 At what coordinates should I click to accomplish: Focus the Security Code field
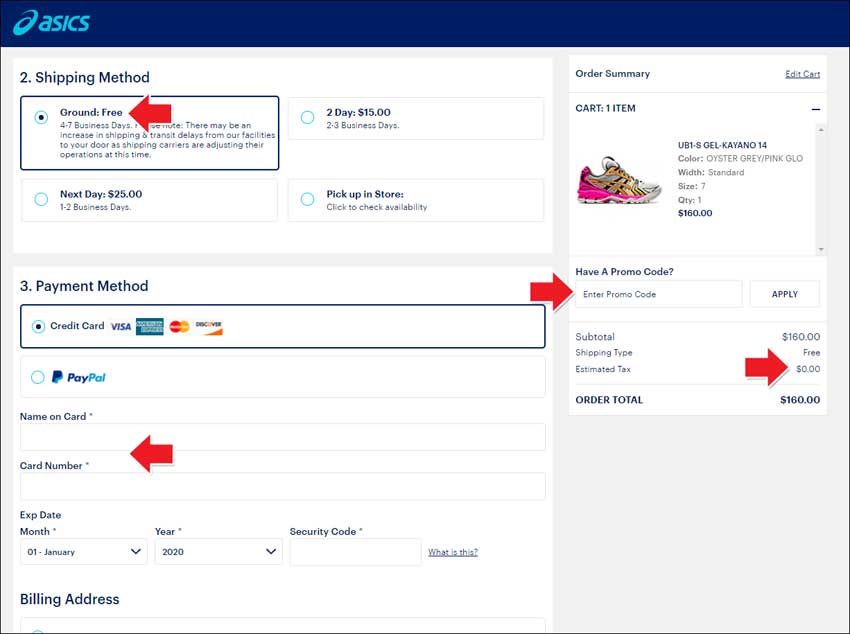click(356, 552)
